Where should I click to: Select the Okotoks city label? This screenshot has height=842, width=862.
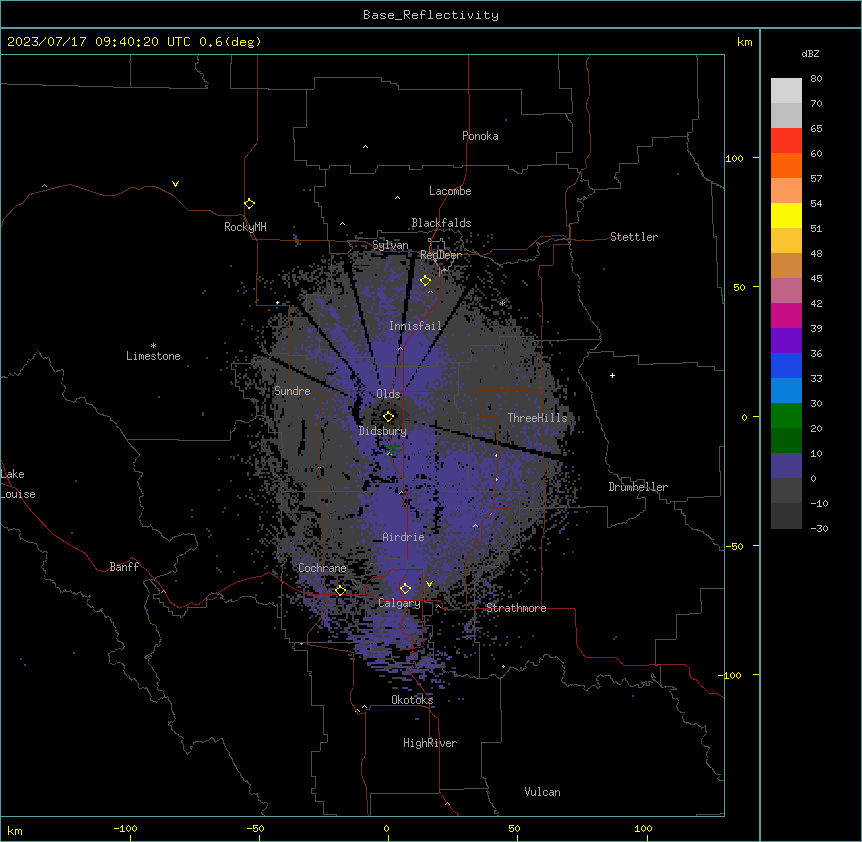412,700
